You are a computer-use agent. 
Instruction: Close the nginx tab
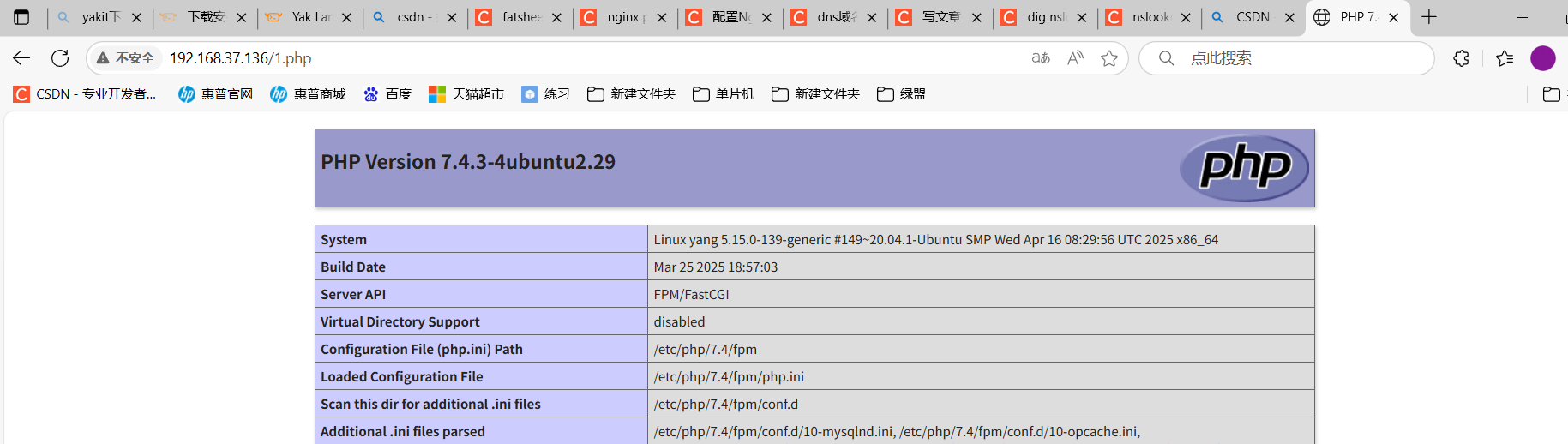point(662,17)
